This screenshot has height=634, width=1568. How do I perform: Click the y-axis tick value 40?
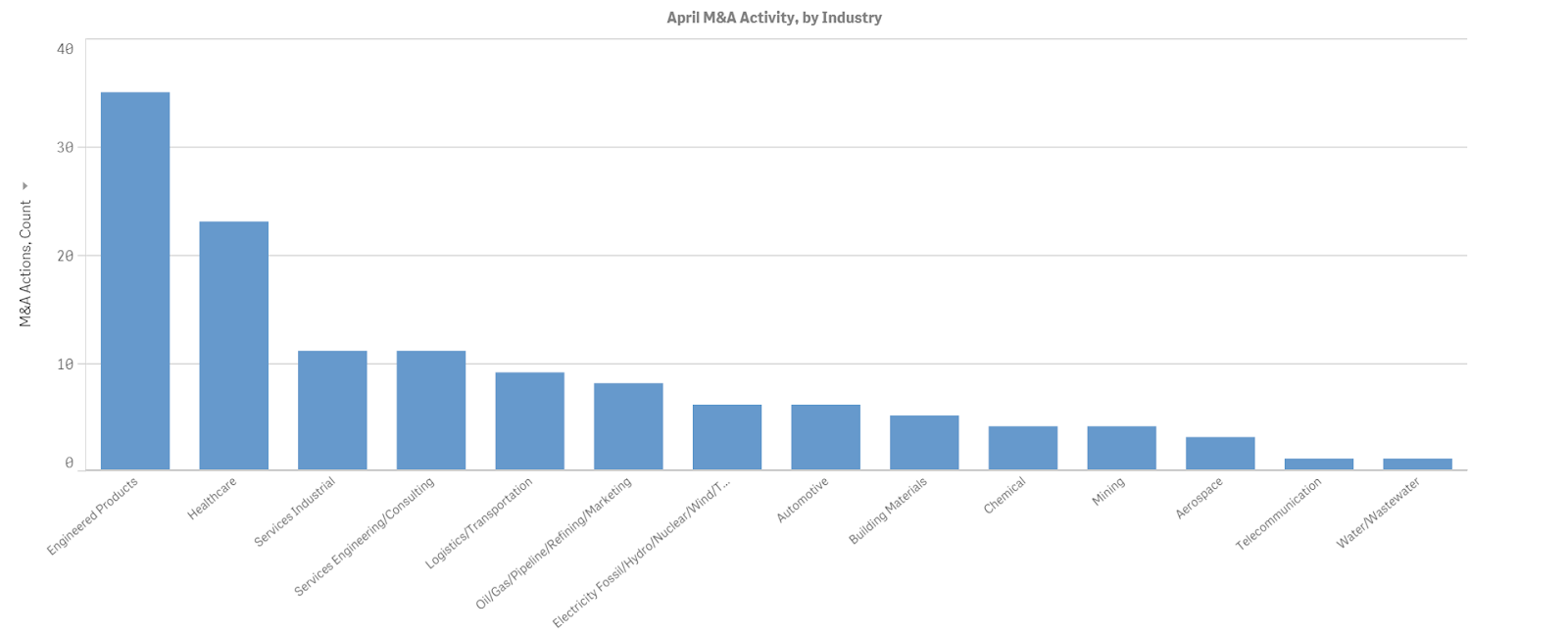click(66, 49)
